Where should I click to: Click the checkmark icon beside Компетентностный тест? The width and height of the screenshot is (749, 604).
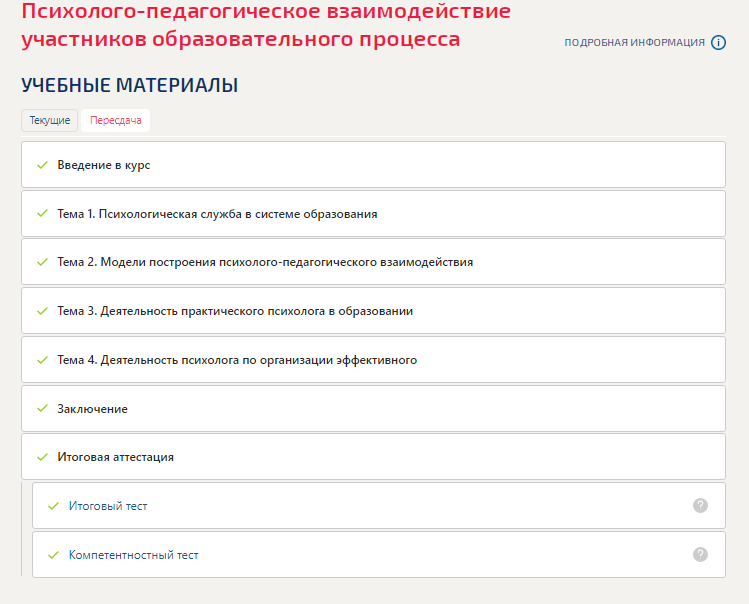[x=54, y=555]
